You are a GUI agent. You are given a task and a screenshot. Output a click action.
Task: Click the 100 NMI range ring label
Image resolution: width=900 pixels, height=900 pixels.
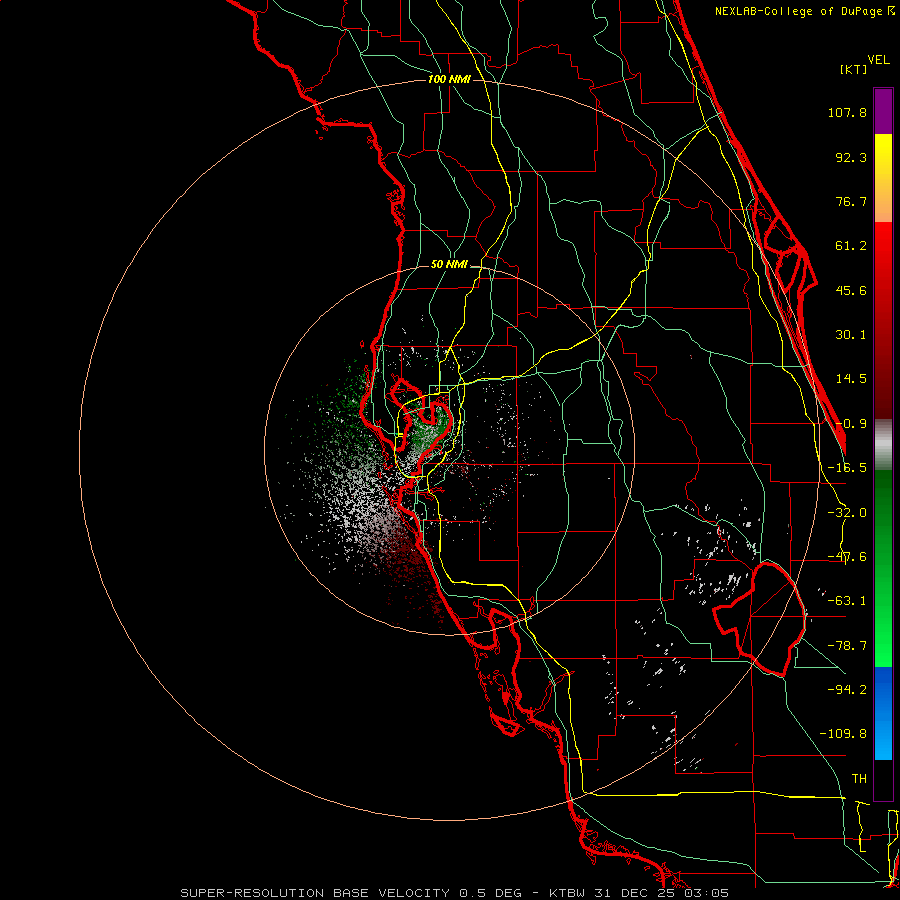point(449,79)
